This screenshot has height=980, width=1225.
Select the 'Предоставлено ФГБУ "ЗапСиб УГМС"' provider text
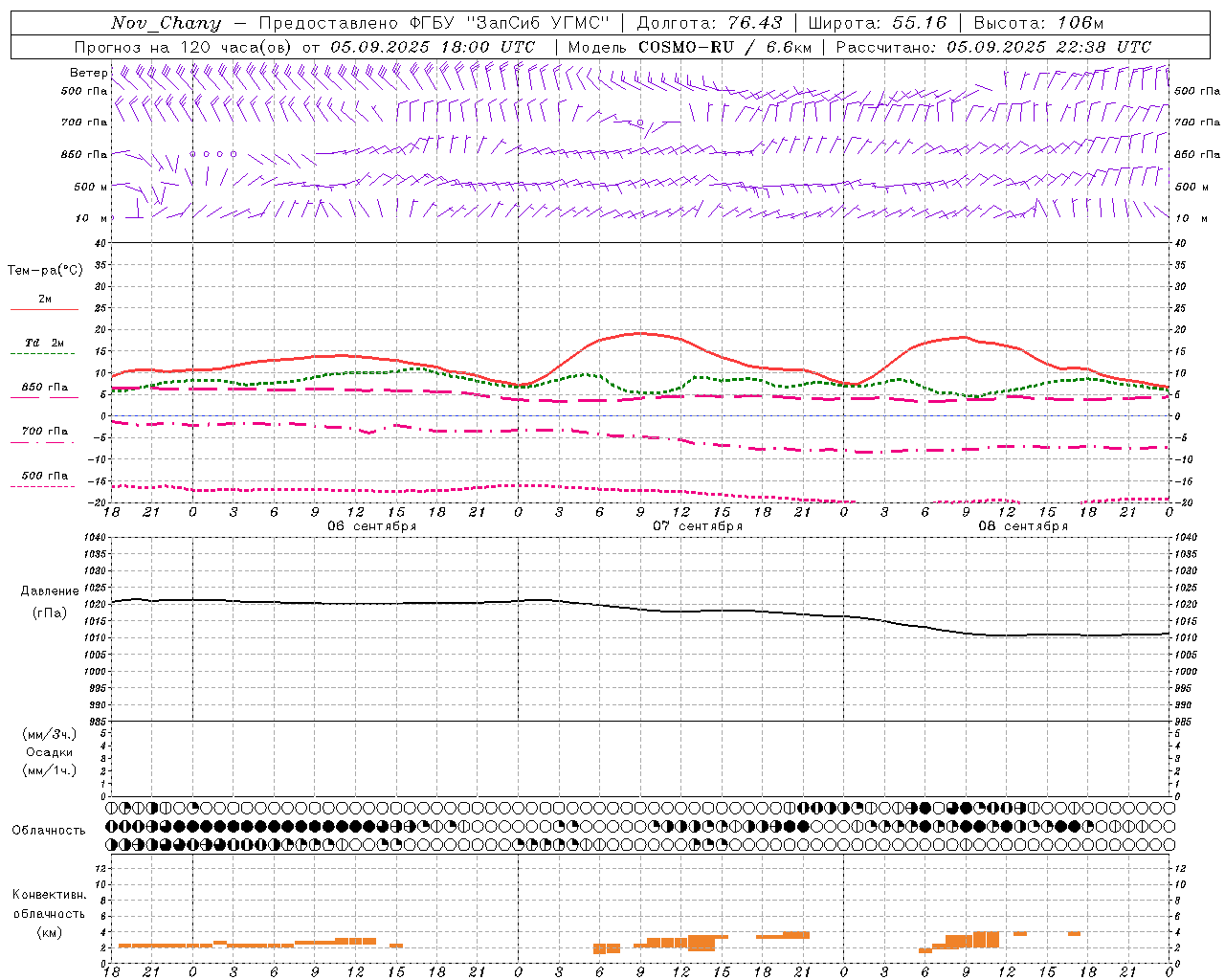(434, 23)
